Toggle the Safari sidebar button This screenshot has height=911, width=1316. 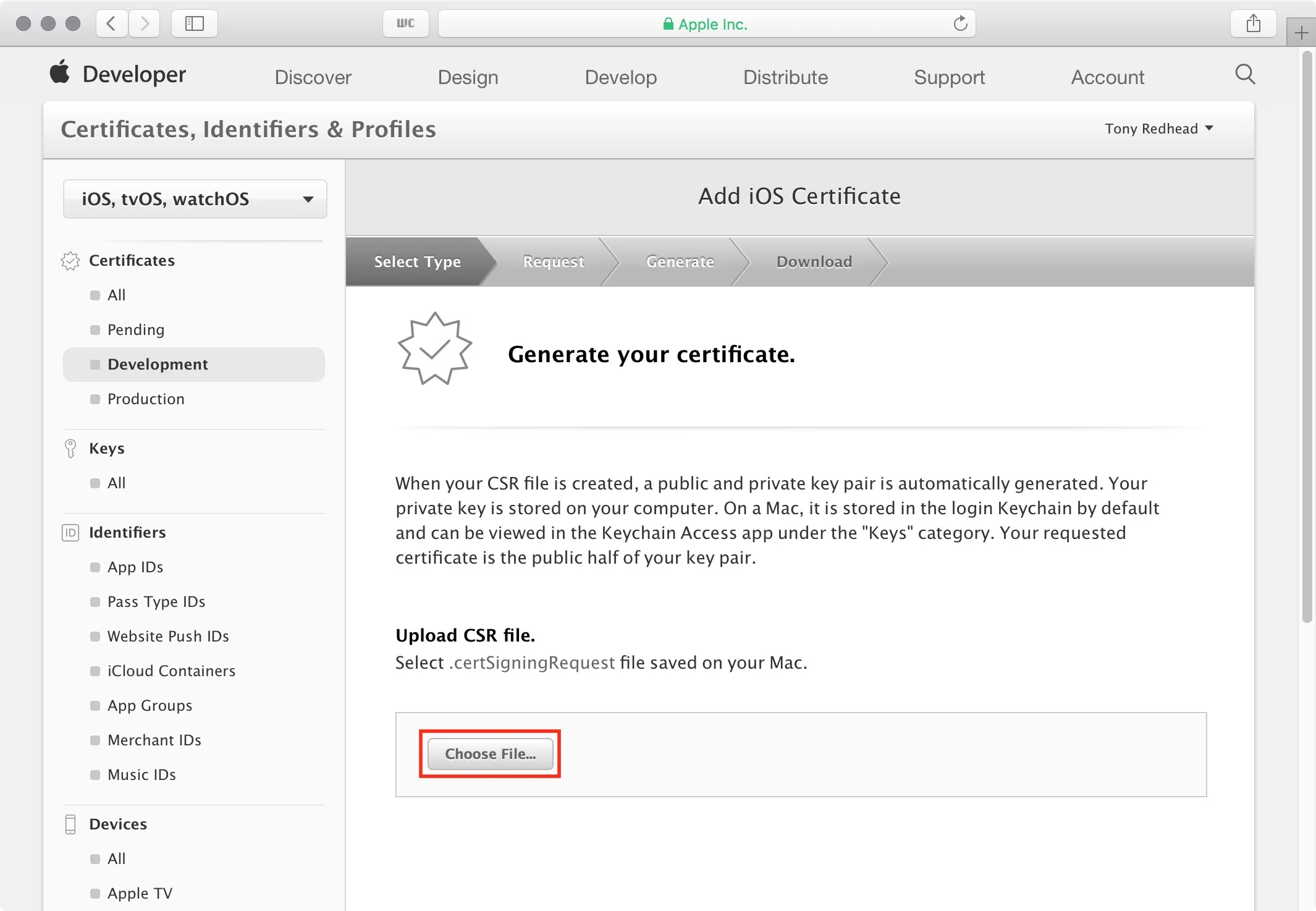point(194,24)
